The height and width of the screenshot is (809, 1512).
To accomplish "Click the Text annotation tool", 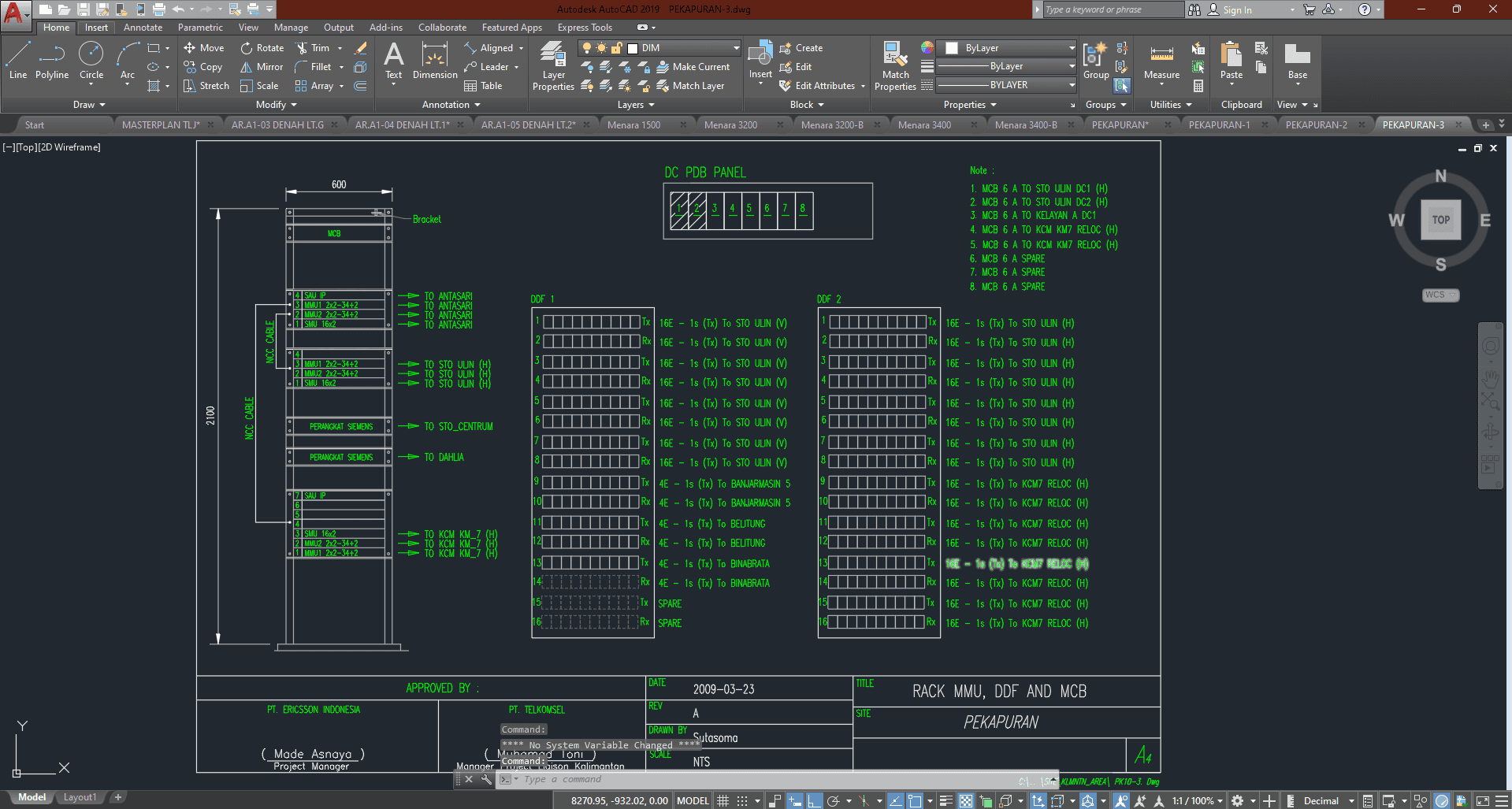I will [393, 61].
